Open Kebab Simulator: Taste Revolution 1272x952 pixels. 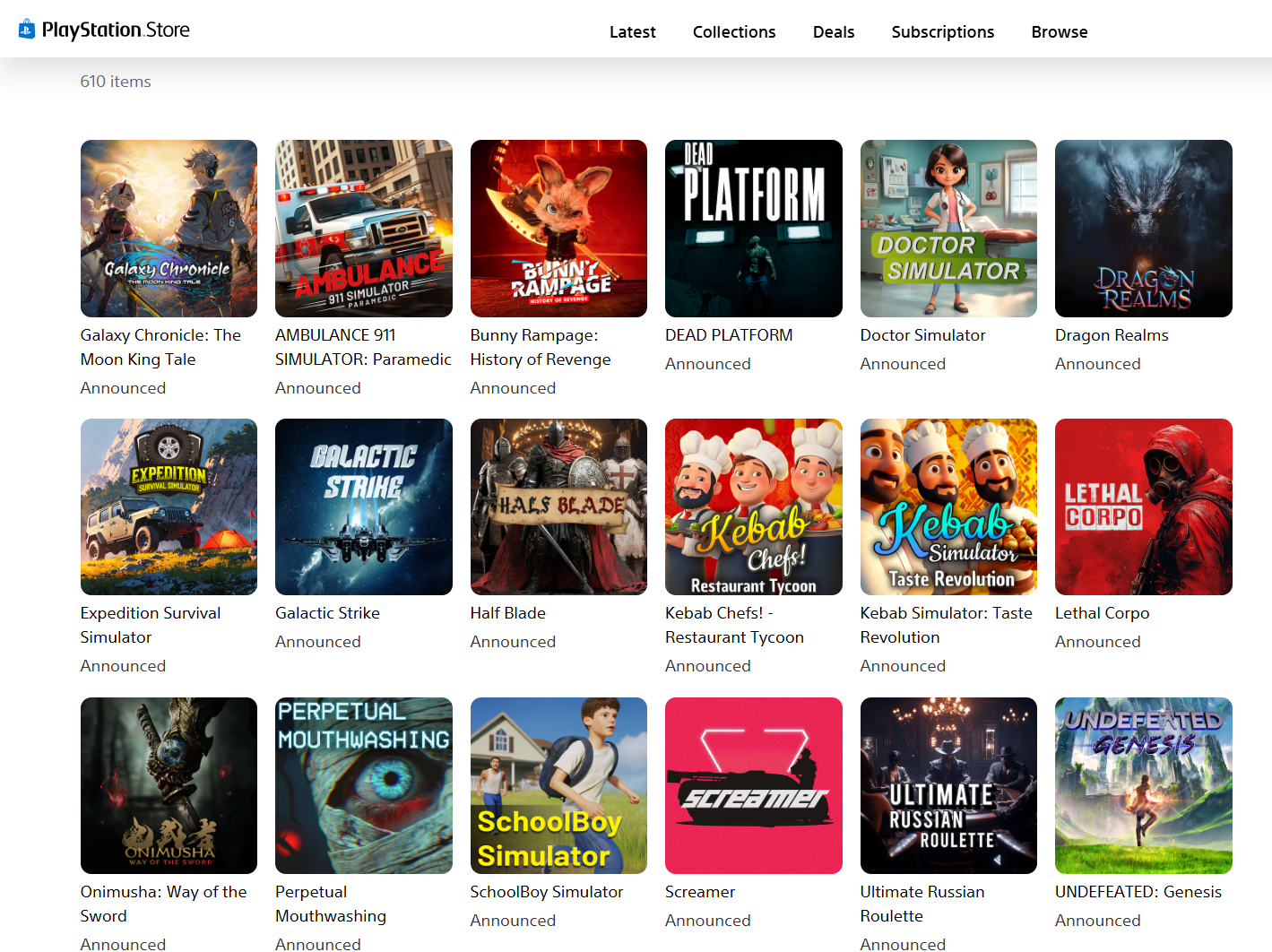pos(948,506)
